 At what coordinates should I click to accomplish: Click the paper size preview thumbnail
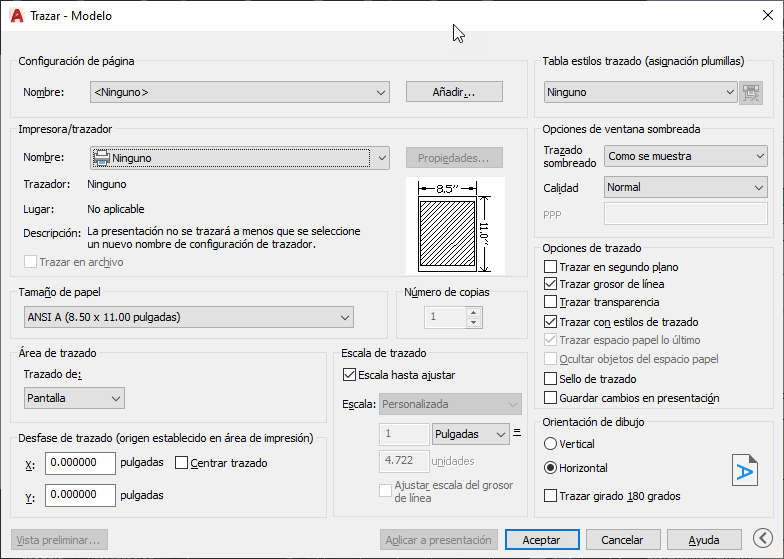pyautogui.click(x=455, y=226)
